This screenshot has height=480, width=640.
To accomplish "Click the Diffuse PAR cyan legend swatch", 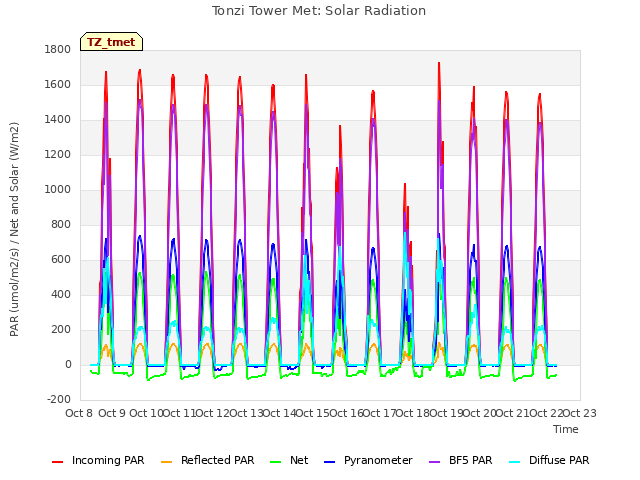I will tap(515, 462).
